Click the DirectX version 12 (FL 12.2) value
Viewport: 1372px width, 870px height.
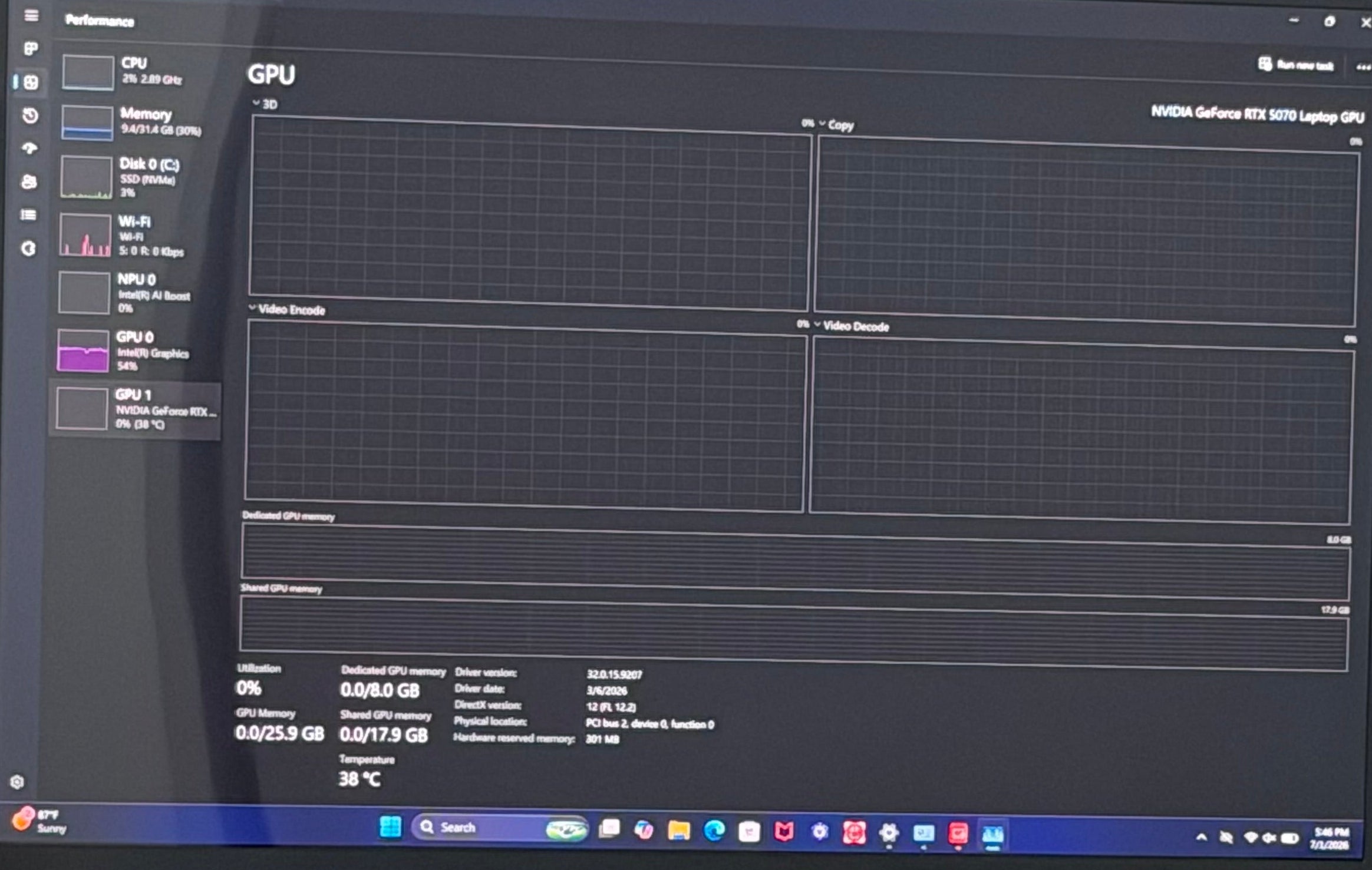(611, 707)
